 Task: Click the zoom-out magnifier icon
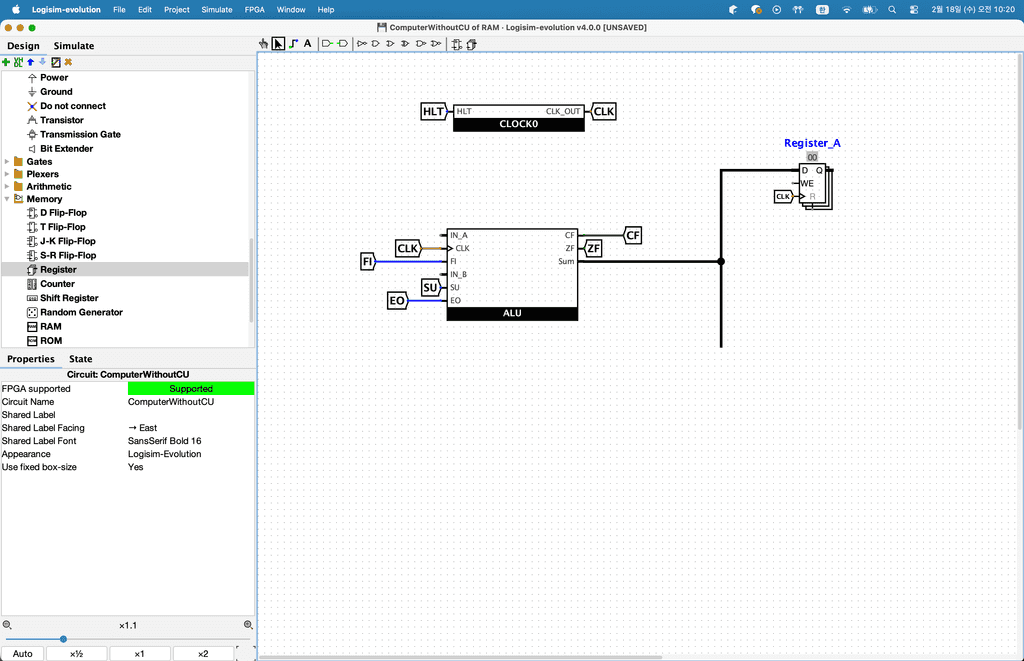tap(7, 625)
